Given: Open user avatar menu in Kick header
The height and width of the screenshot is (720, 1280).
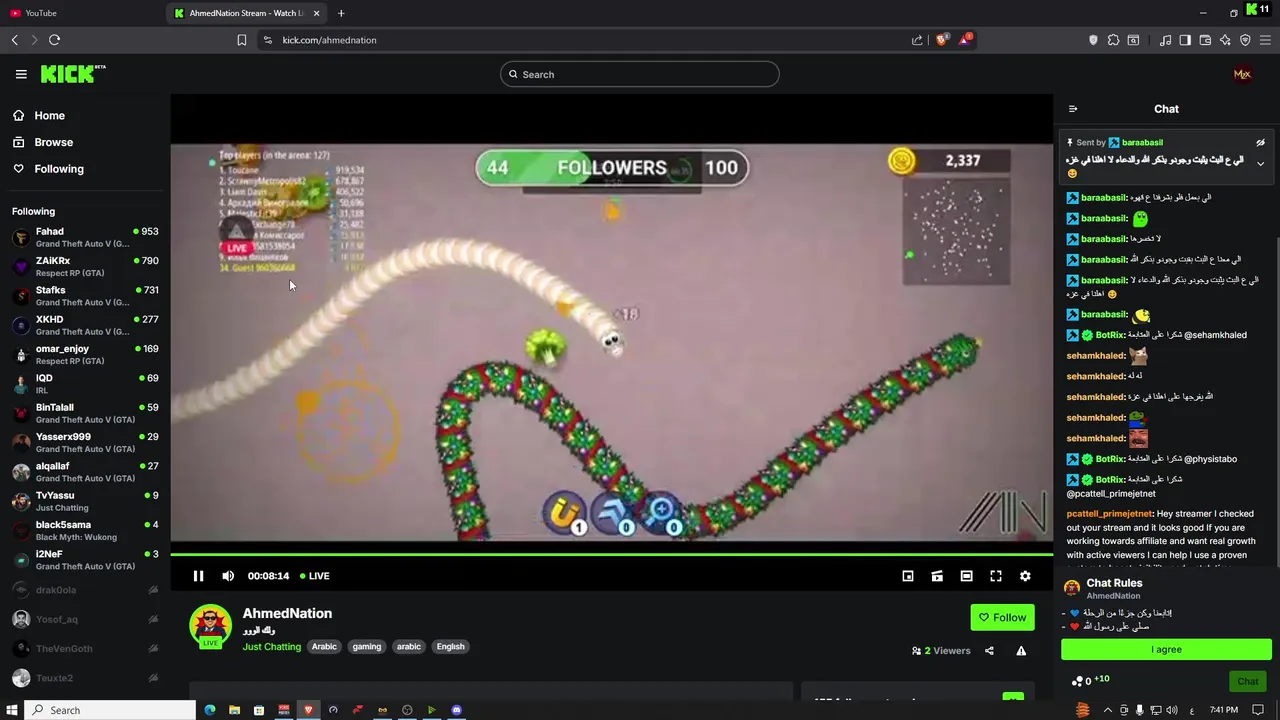Looking at the screenshot, I should (1242, 74).
